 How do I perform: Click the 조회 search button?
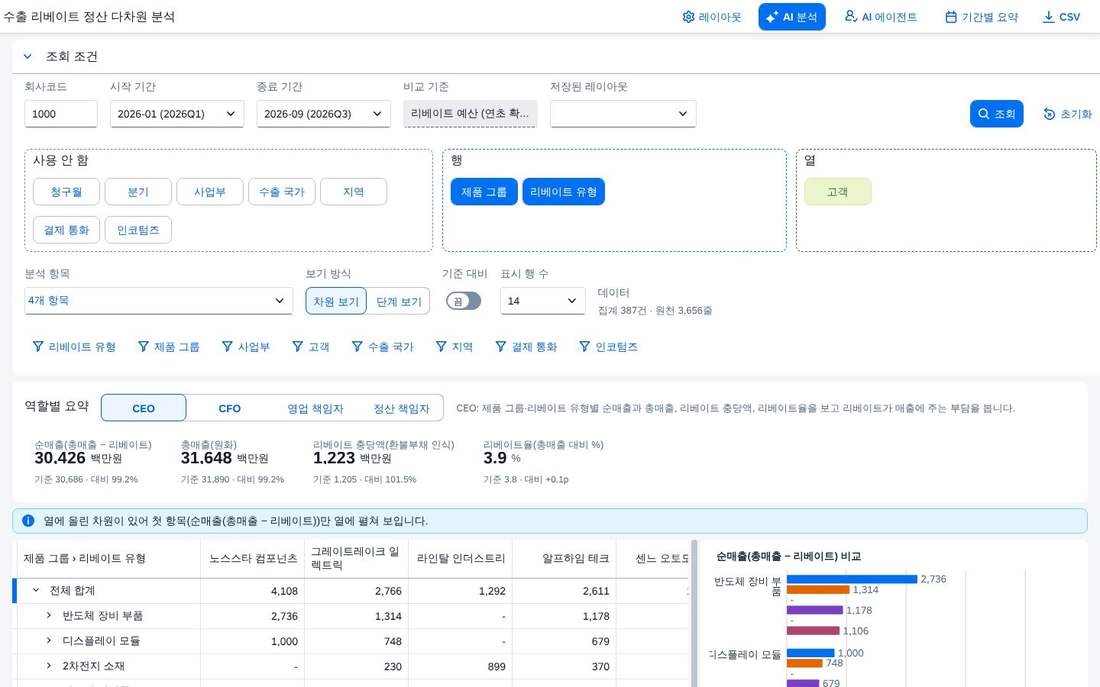pos(996,114)
